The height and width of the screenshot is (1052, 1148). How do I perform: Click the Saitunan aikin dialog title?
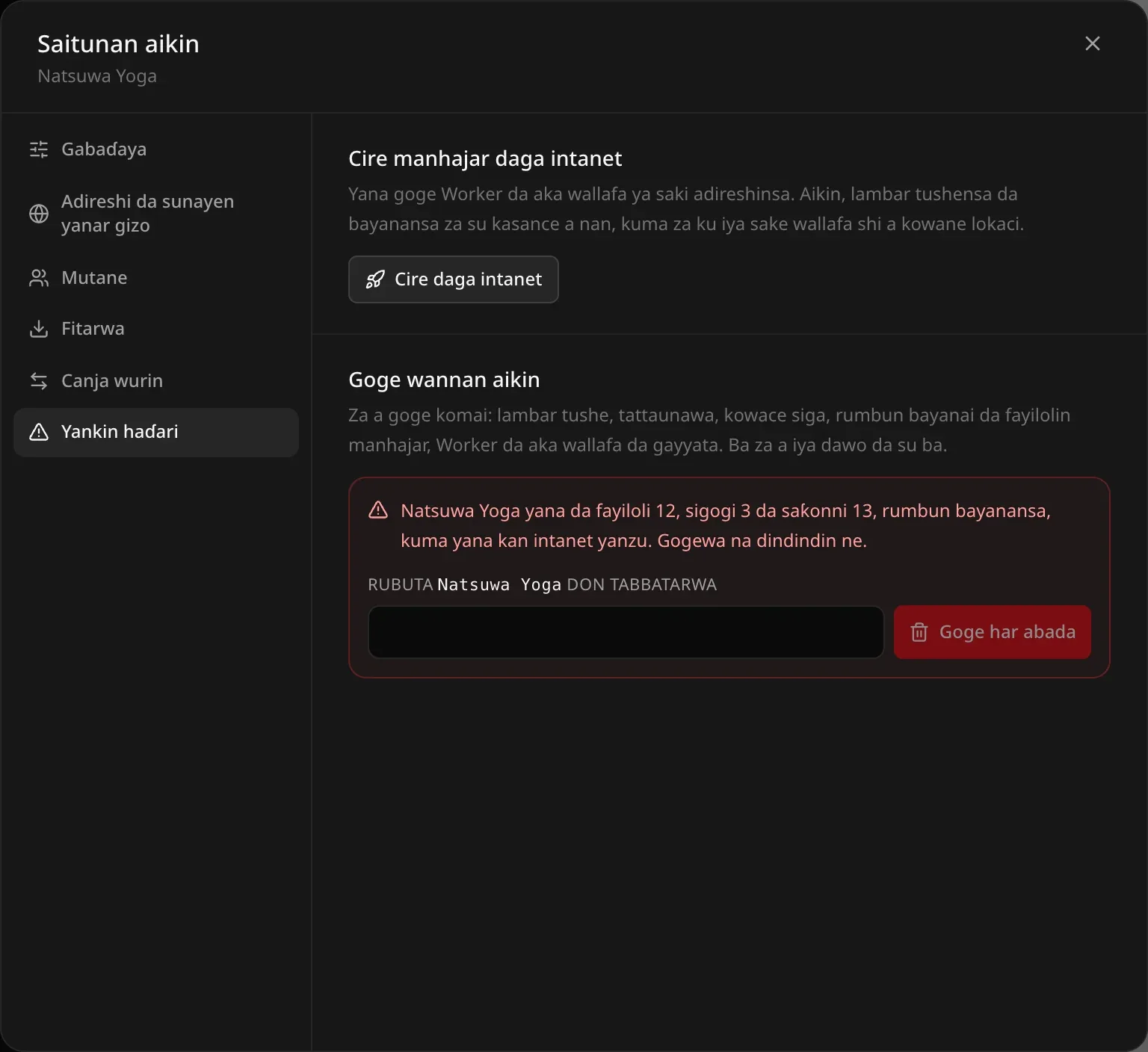[118, 44]
